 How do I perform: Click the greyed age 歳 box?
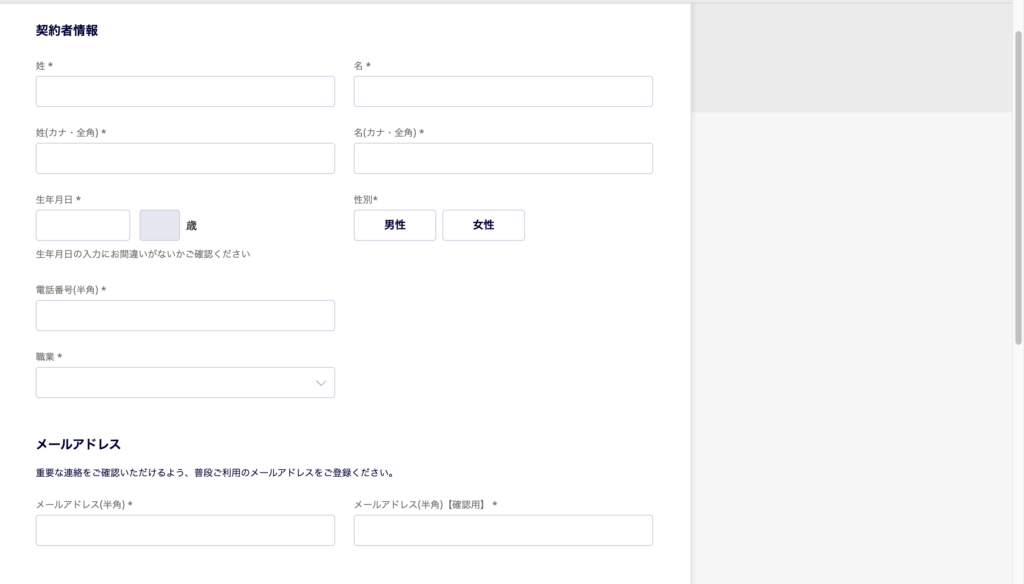(159, 225)
